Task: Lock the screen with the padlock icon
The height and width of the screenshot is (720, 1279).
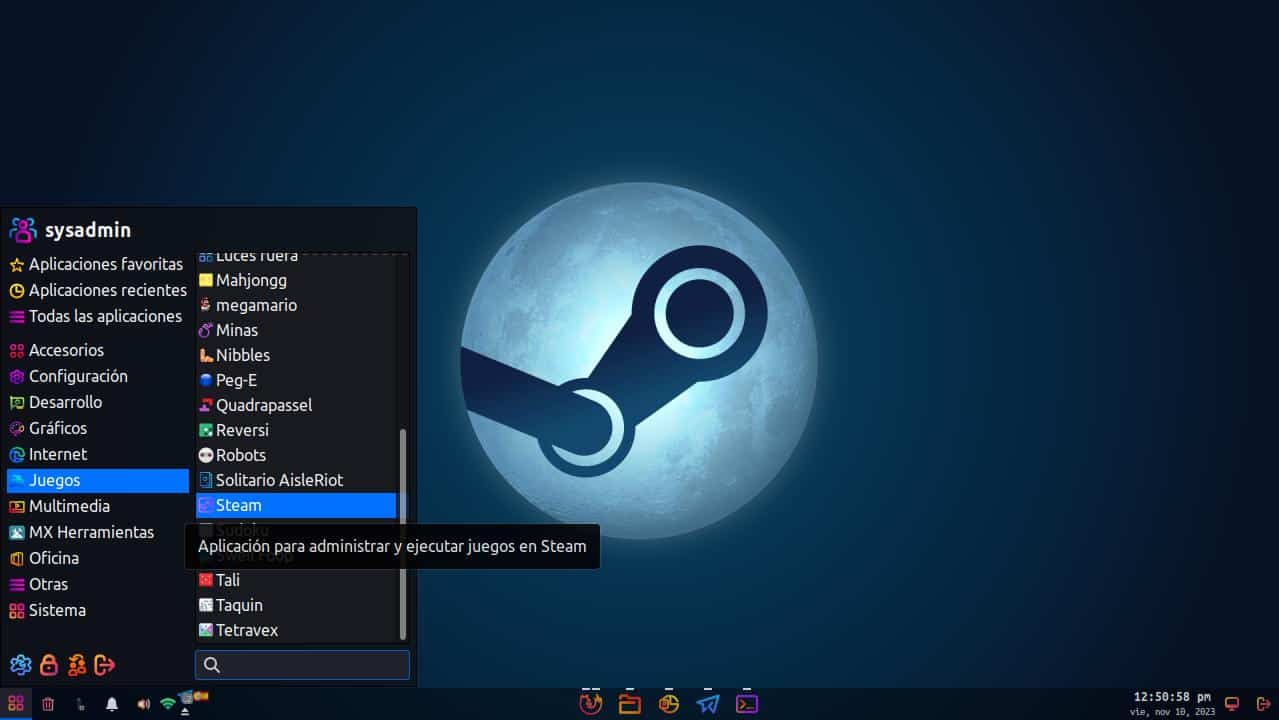Action: [48, 664]
